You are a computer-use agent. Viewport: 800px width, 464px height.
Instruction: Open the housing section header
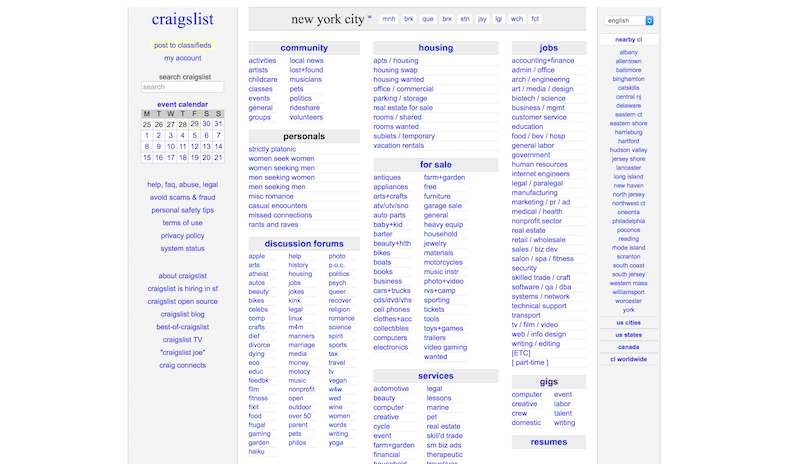tap(436, 48)
